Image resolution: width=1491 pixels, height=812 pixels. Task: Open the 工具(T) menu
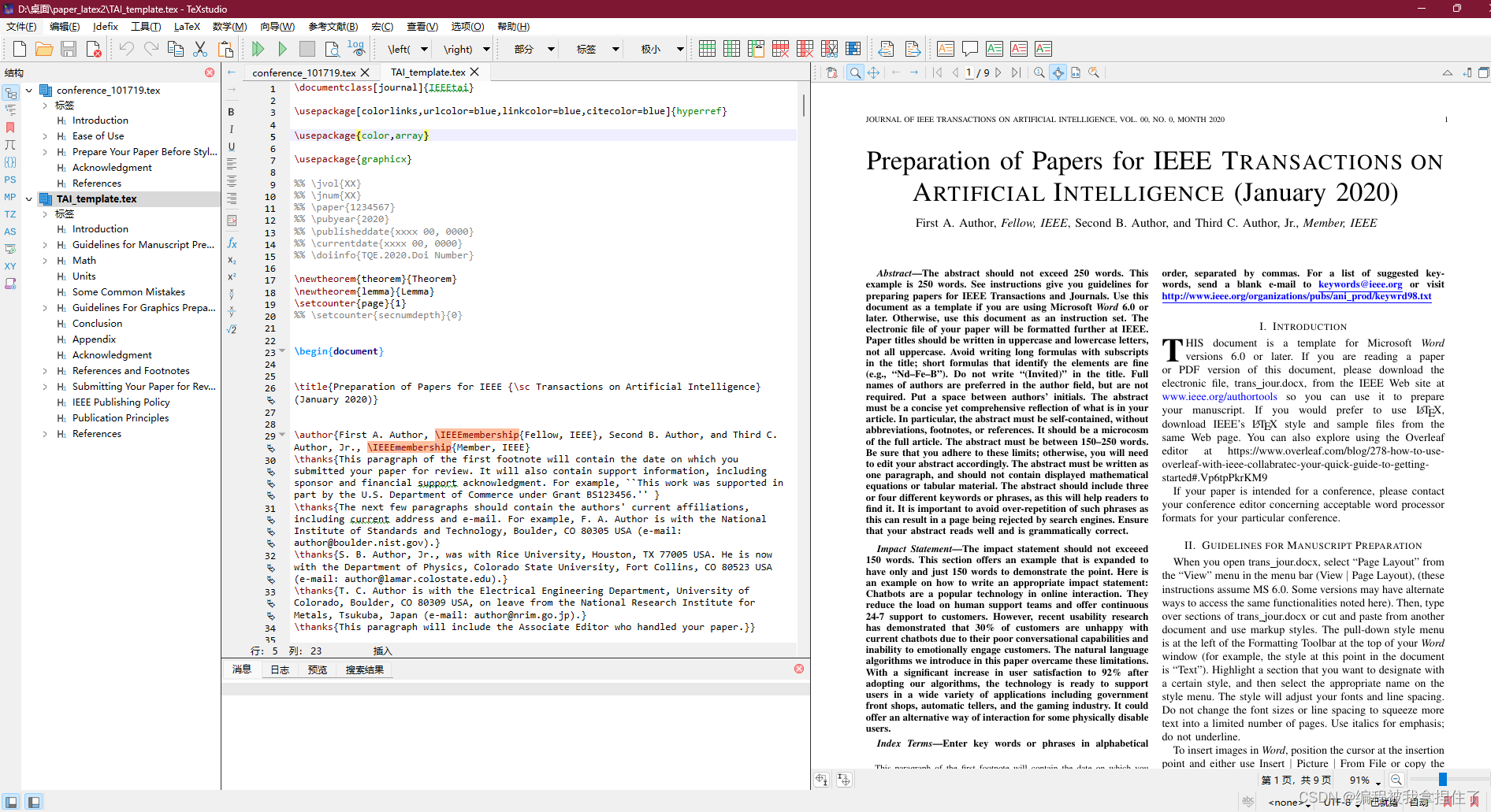[146, 26]
